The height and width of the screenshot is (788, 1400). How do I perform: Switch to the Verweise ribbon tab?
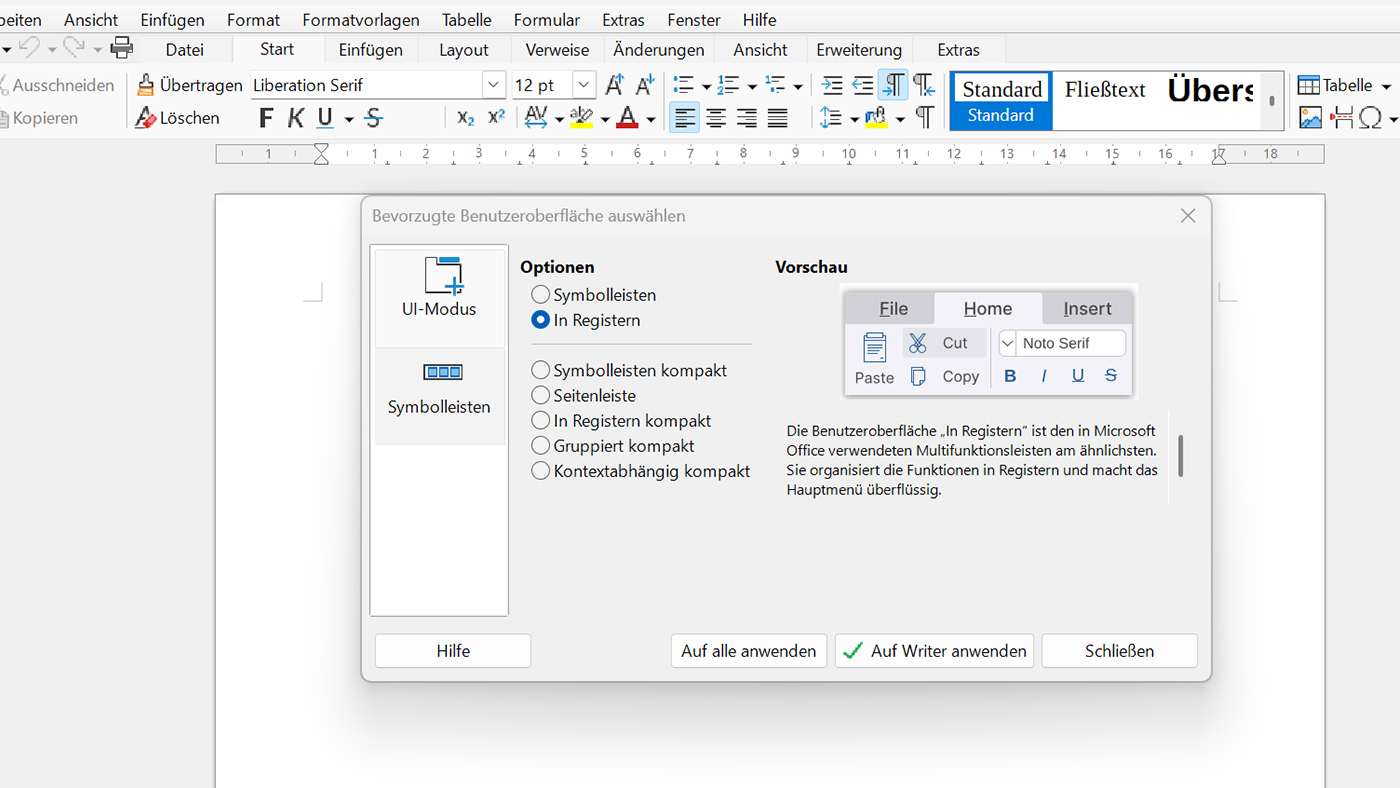tap(557, 49)
